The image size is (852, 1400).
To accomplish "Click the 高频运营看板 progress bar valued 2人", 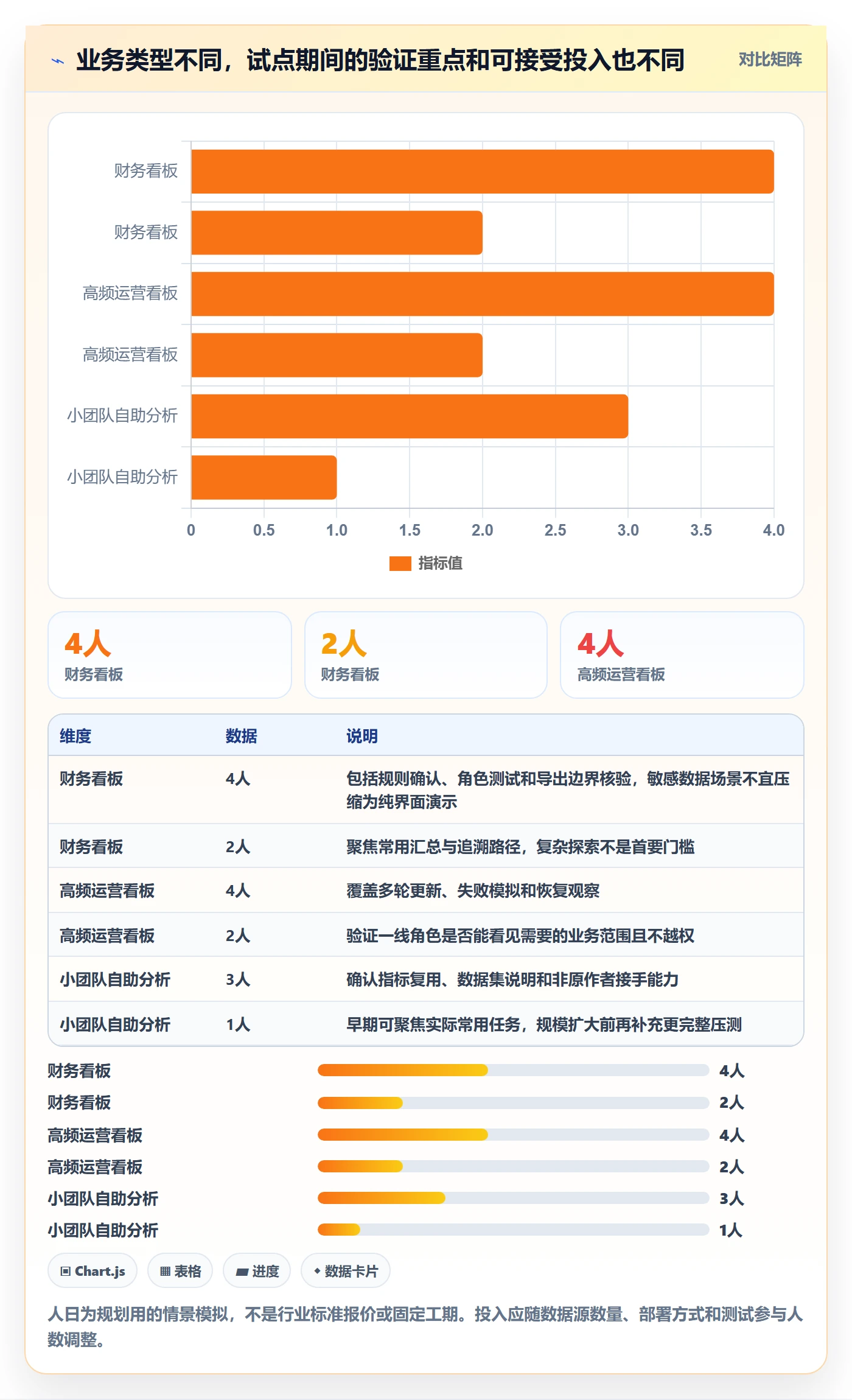I will coord(514,1166).
